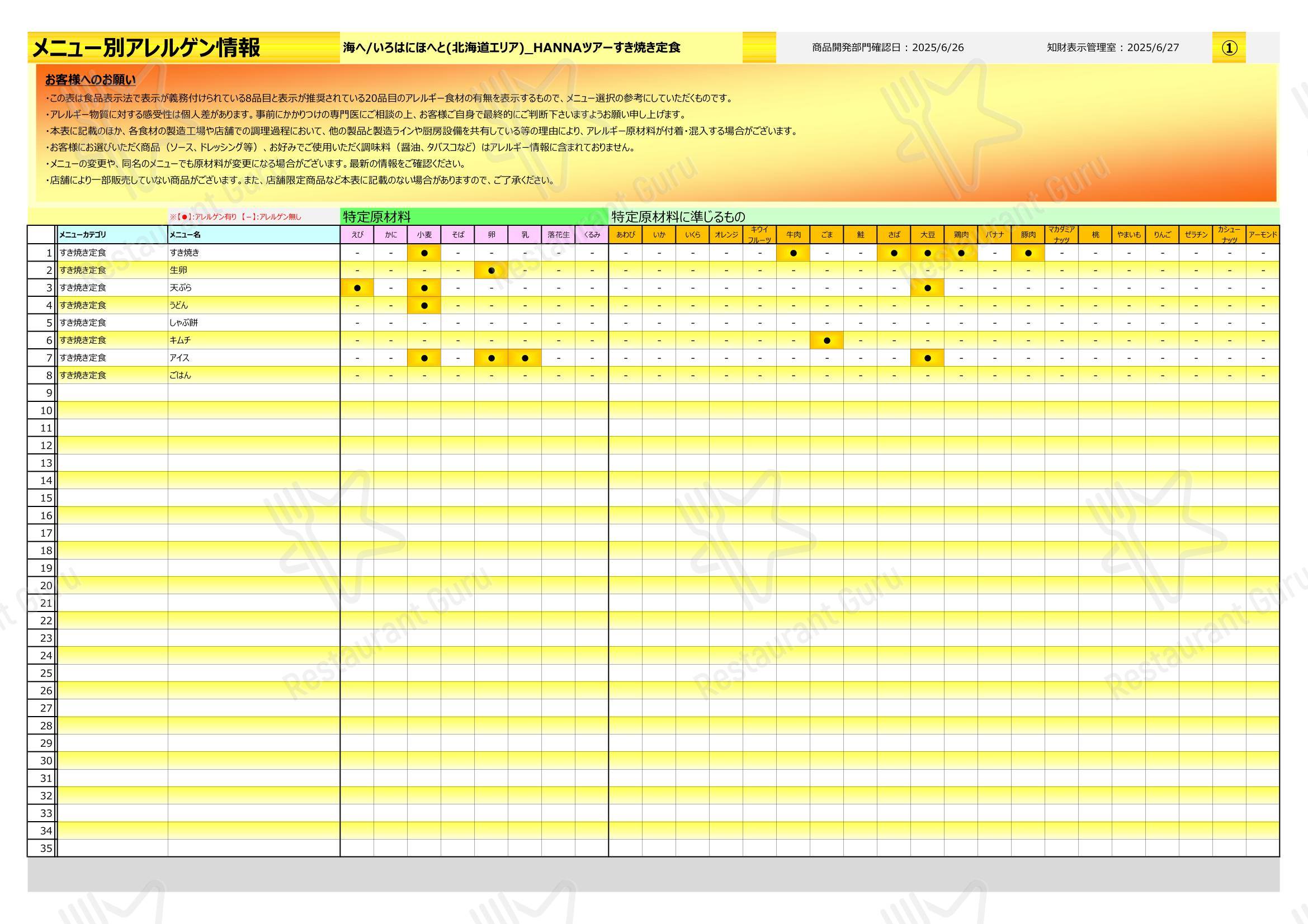Select the menu name ごはん
1308x924 pixels.
coord(181,375)
